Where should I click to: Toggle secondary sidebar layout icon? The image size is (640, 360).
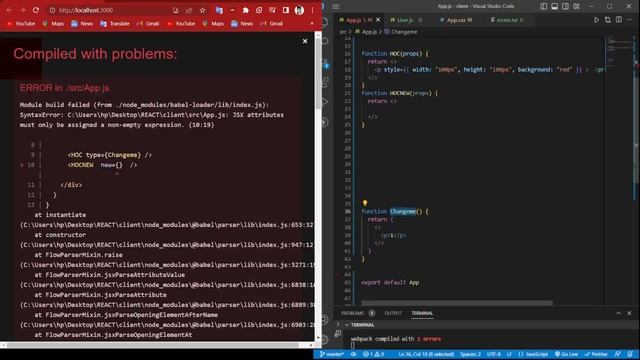(x=565, y=6)
